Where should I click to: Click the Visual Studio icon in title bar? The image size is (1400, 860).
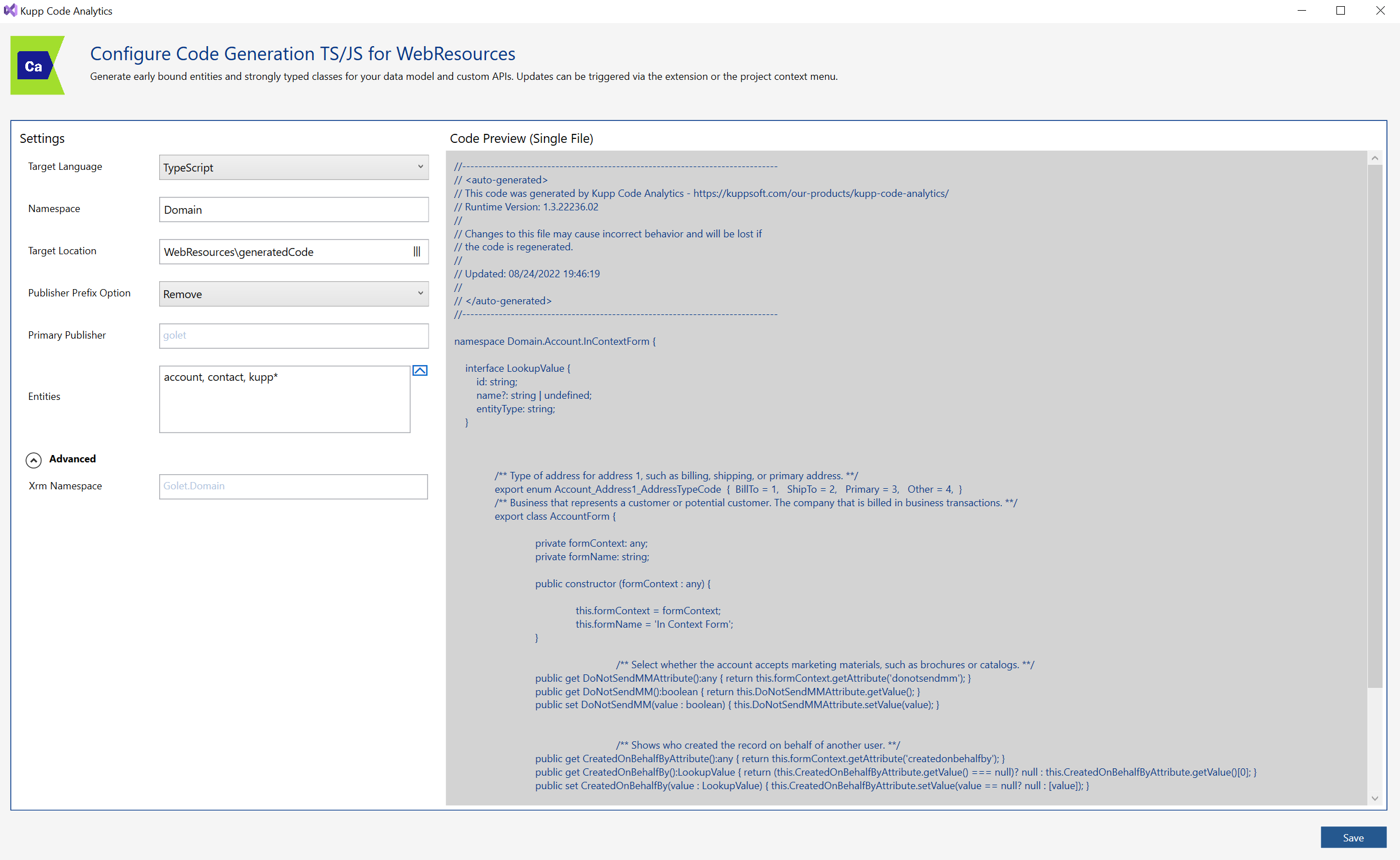click(10, 10)
